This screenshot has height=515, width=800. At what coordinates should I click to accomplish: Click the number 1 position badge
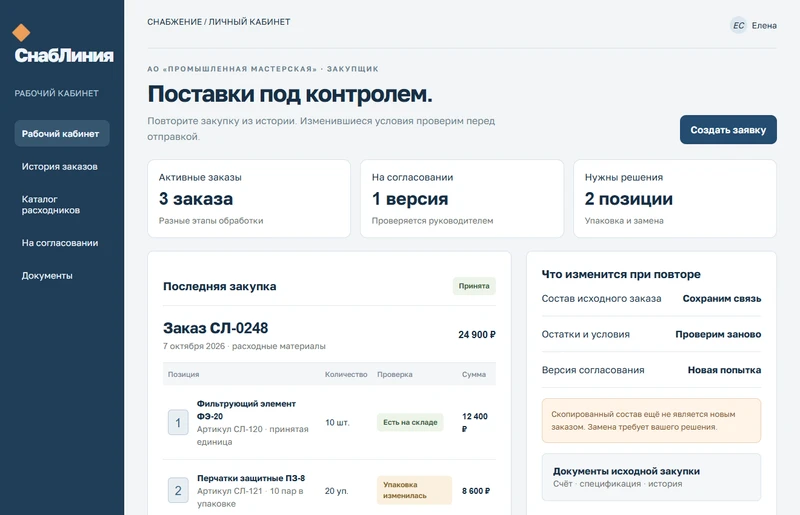(178, 423)
